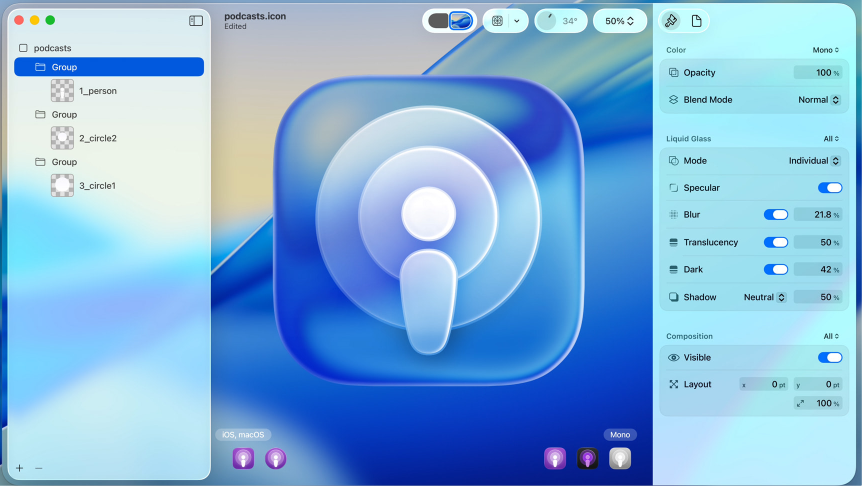This screenshot has height=486, width=862.
Task: Click the Liquid Glass Mode icon
Action: [x=673, y=161]
